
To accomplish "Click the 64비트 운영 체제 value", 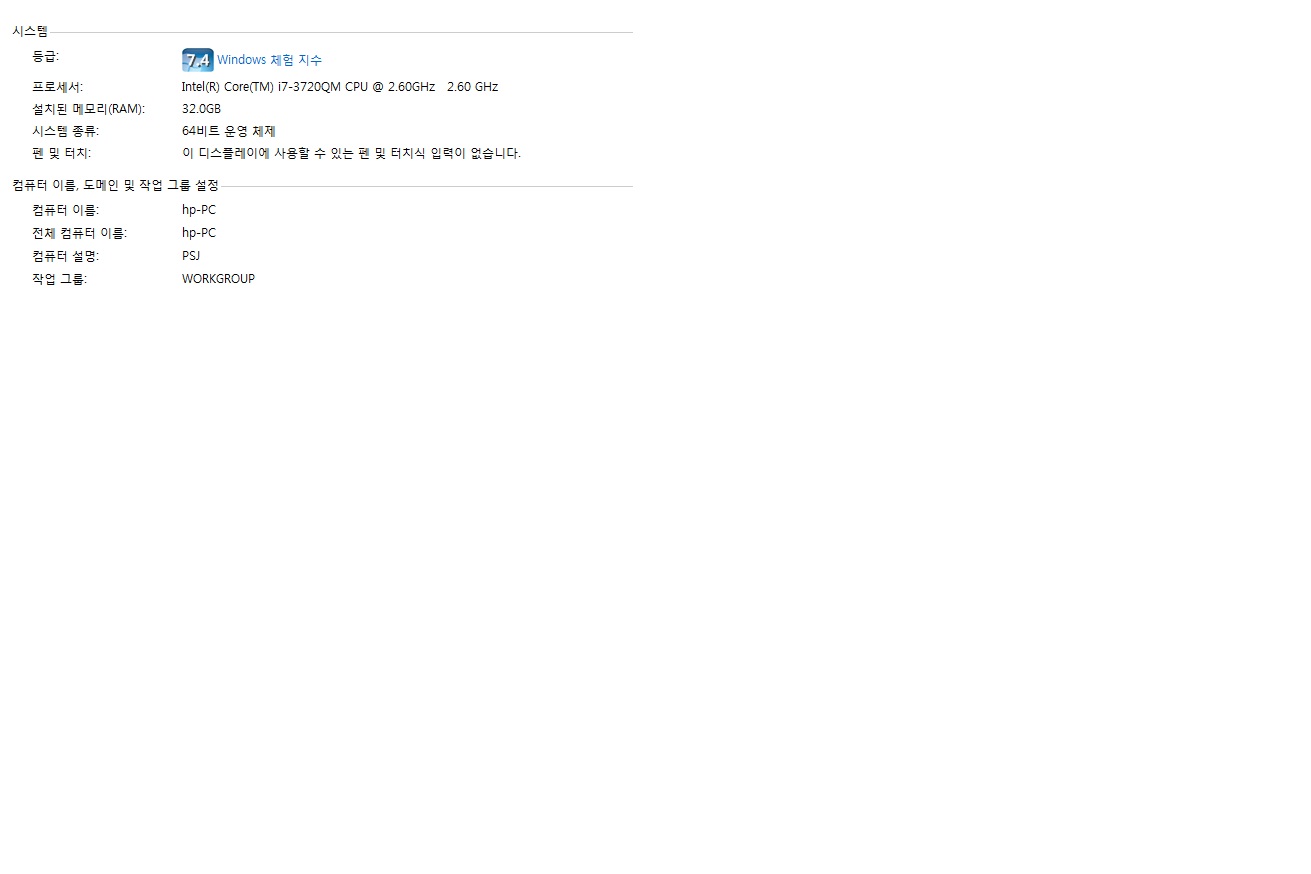I will [229, 131].
